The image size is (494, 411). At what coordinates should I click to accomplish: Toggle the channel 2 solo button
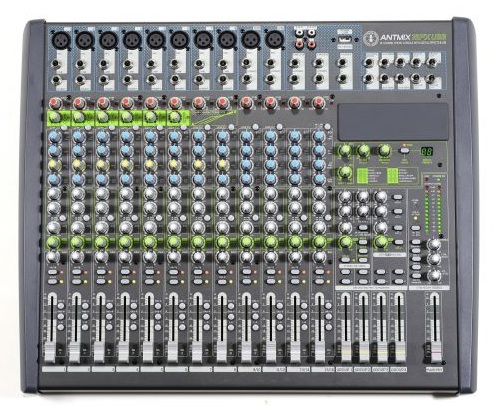[x=76, y=282]
